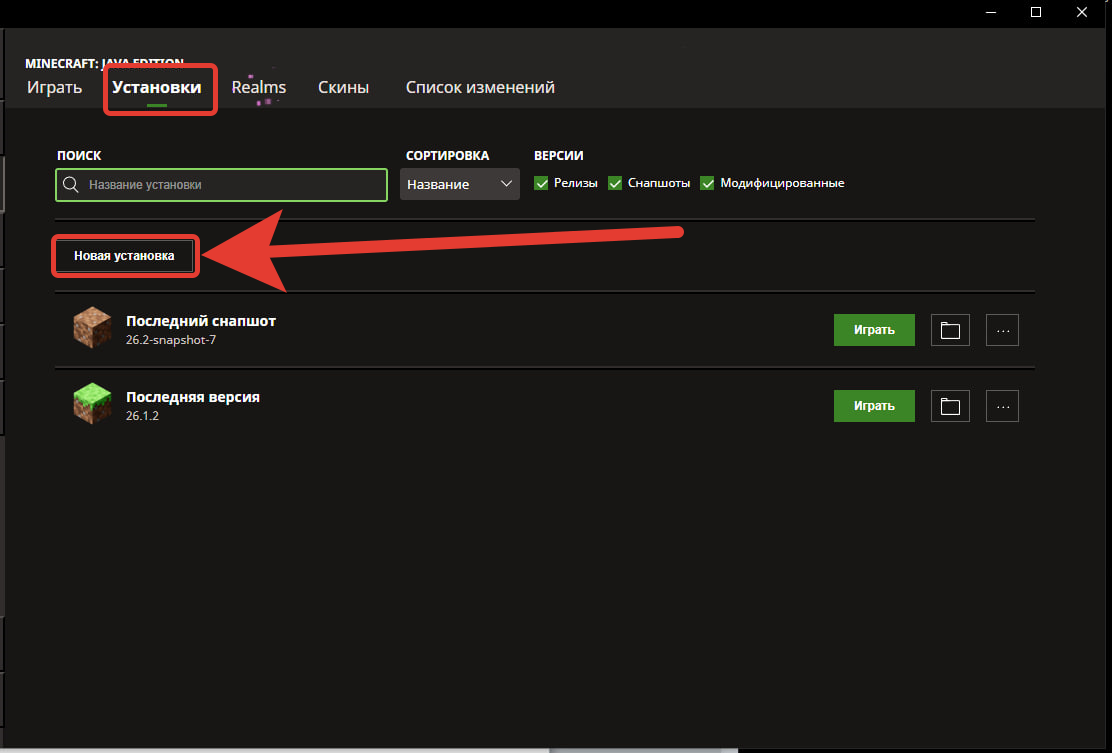Select the Последний снапшот installation name

pyautogui.click(x=201, y=321)
